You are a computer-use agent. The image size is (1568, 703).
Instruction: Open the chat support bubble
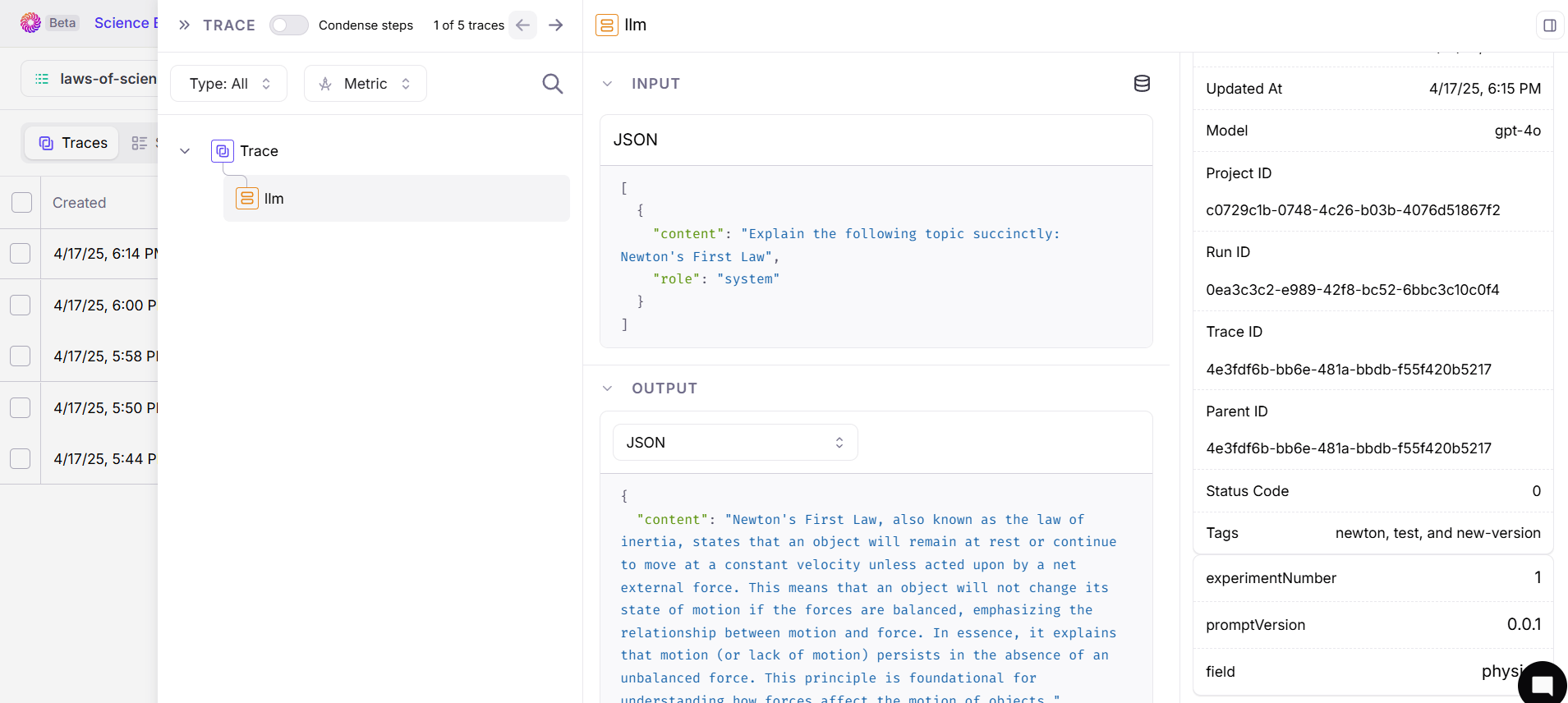[x=1542, y=684]
